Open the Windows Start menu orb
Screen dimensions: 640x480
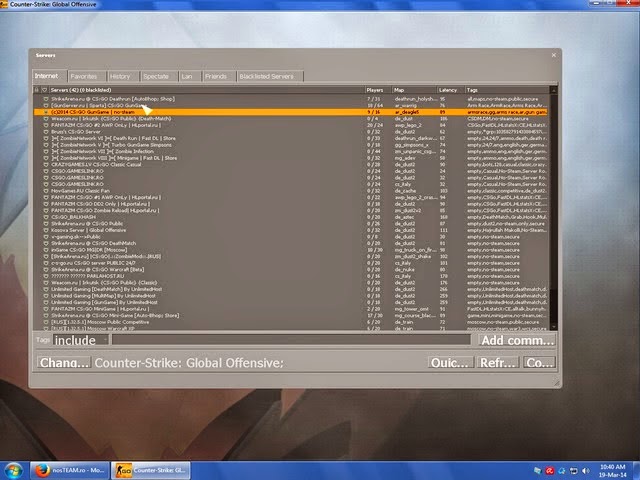click(13, 470)
